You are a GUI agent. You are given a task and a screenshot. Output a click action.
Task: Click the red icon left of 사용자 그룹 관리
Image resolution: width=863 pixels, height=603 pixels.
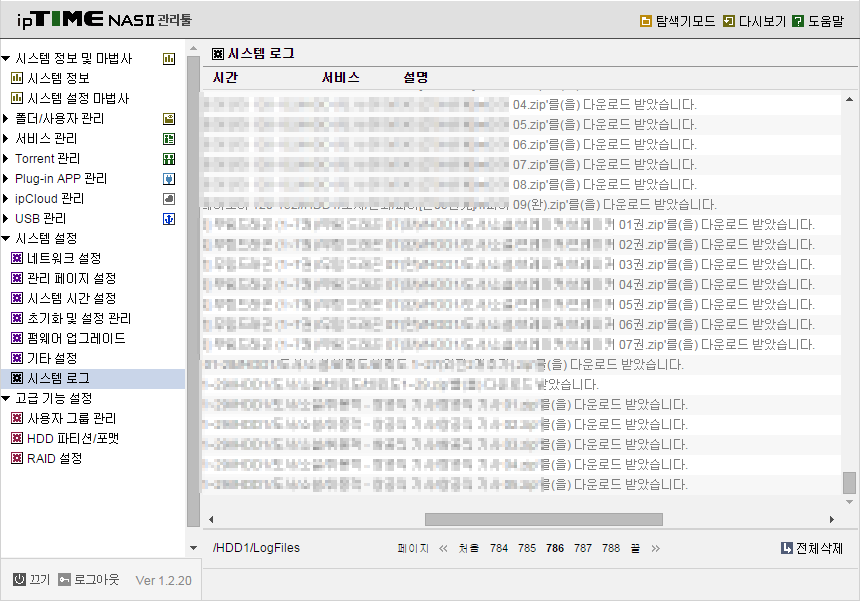click(17, 418)
